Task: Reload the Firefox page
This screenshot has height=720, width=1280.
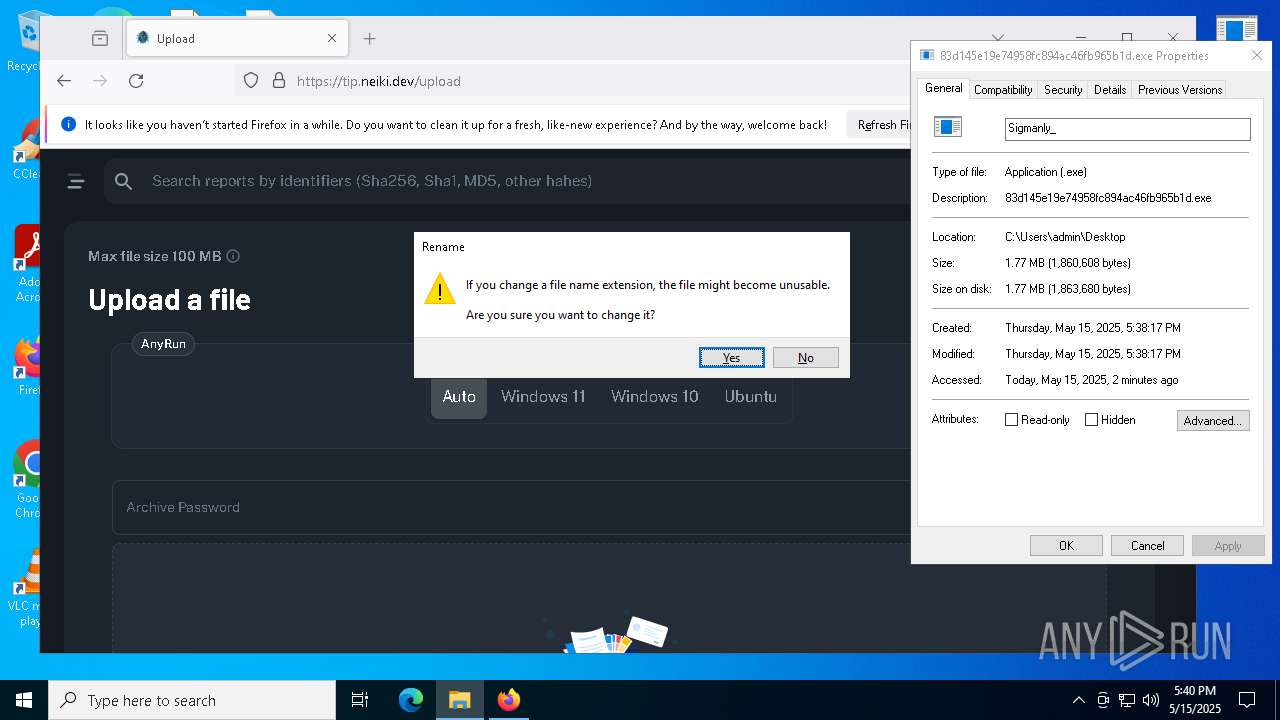Action: pyautogui.click(x=136, y=81)
